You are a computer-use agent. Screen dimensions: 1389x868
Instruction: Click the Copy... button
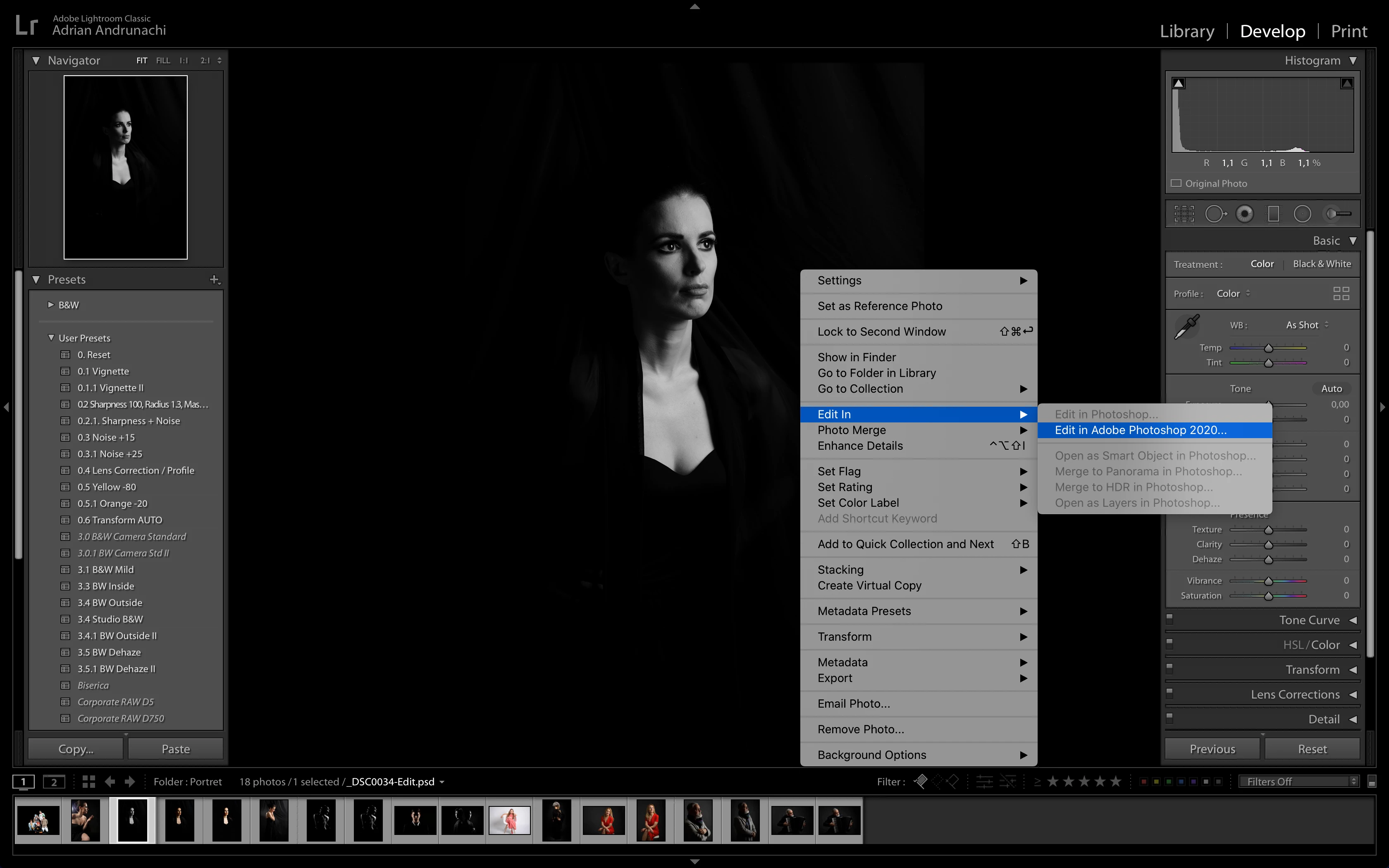pos(76,749)
